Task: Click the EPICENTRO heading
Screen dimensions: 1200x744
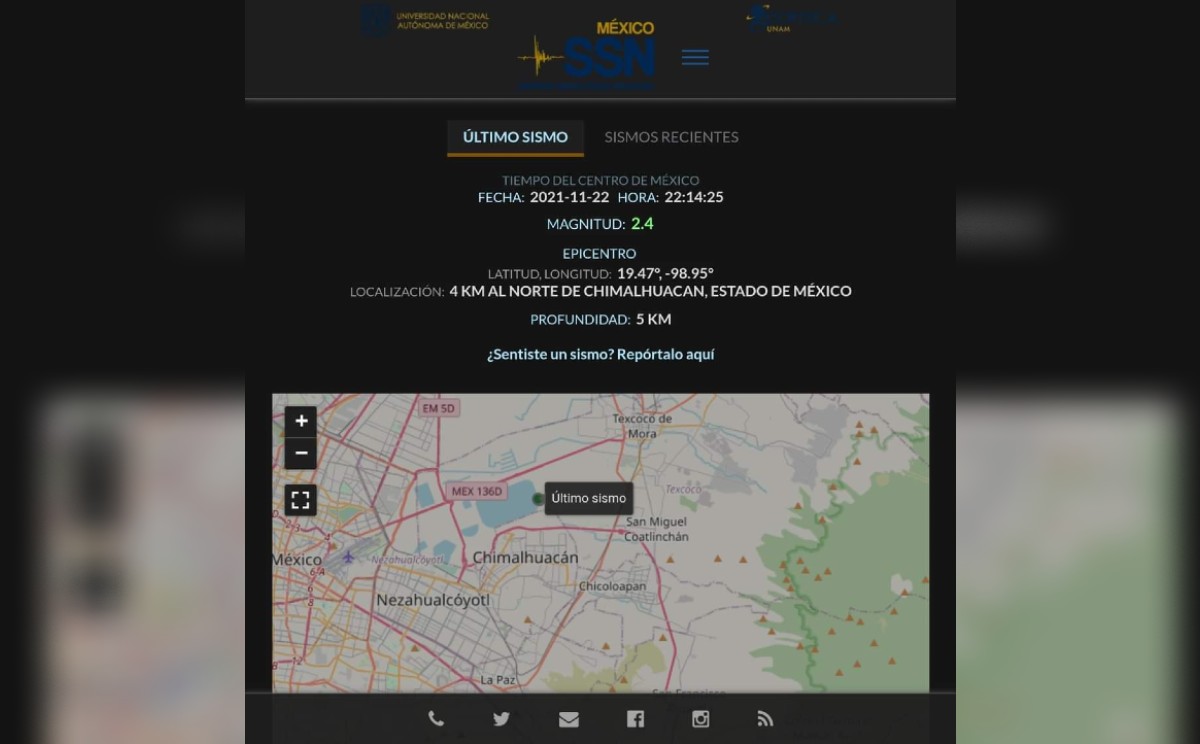Action: pos(599,254)
